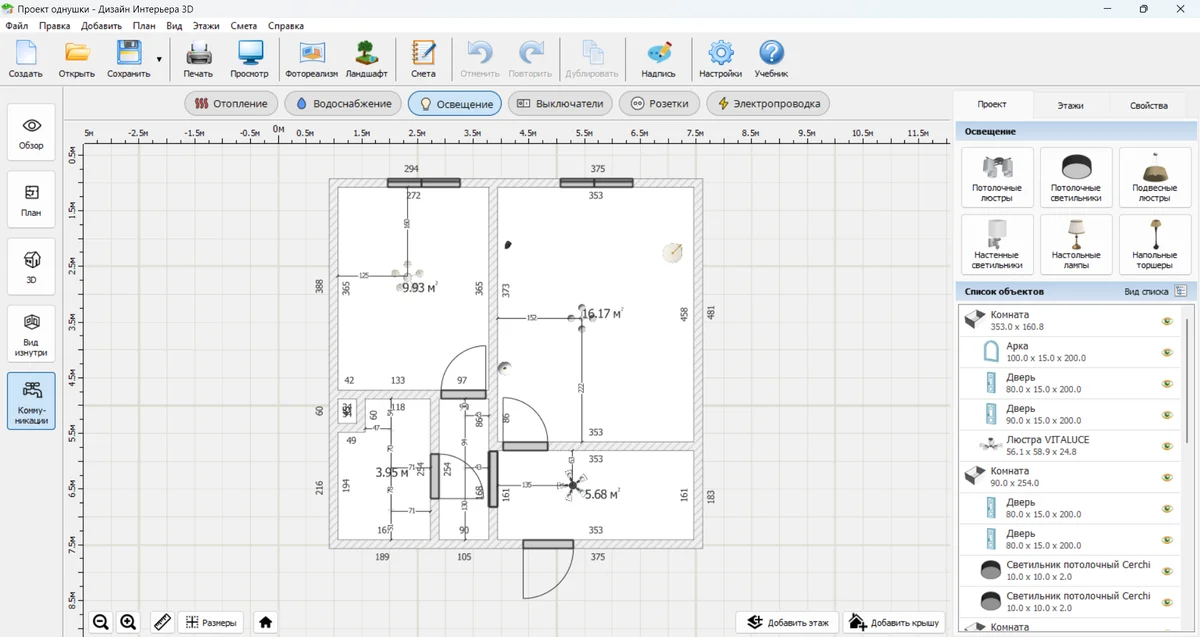1200x637 pixels.
Task: Click the Добавить этаж button
Action: tap(786, 622)
